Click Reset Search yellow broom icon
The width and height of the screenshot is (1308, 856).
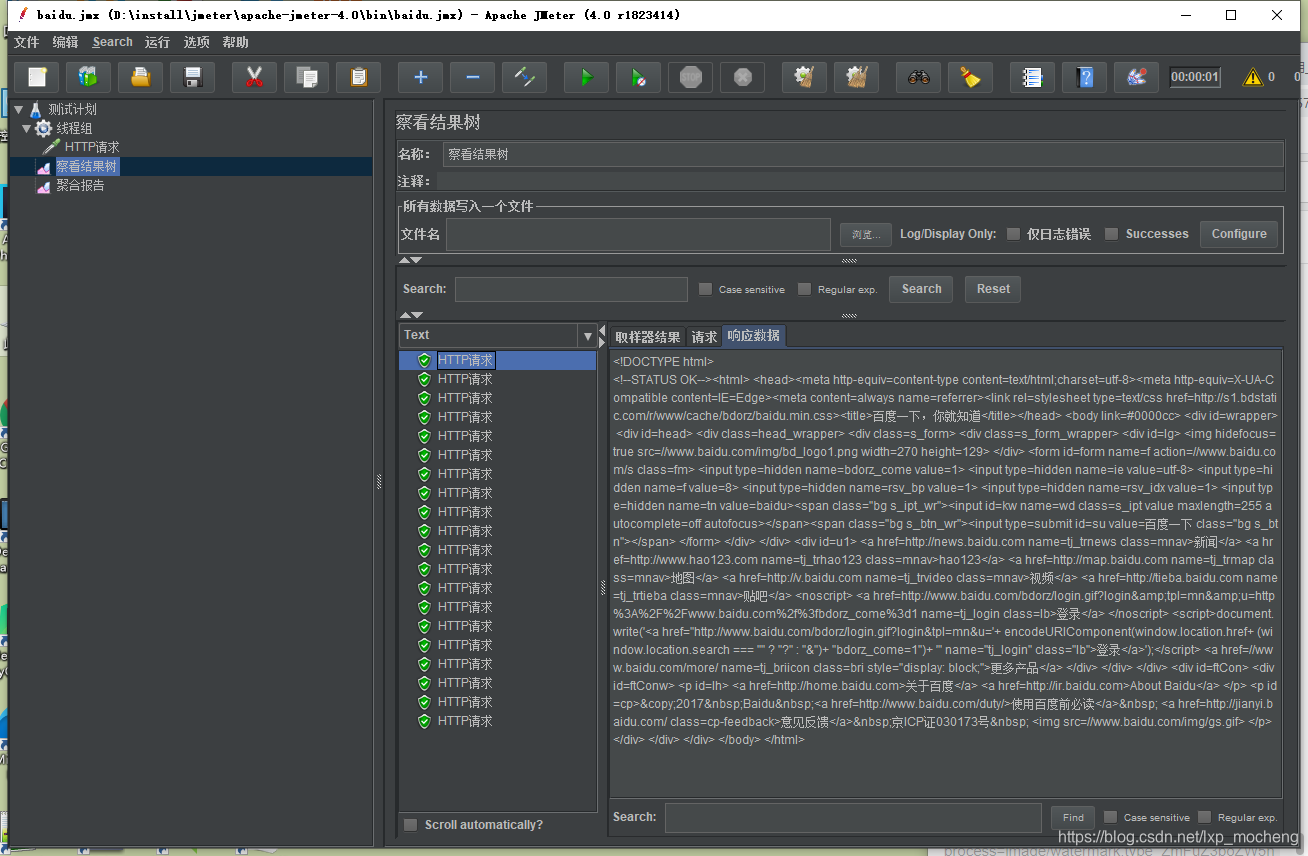970,77
